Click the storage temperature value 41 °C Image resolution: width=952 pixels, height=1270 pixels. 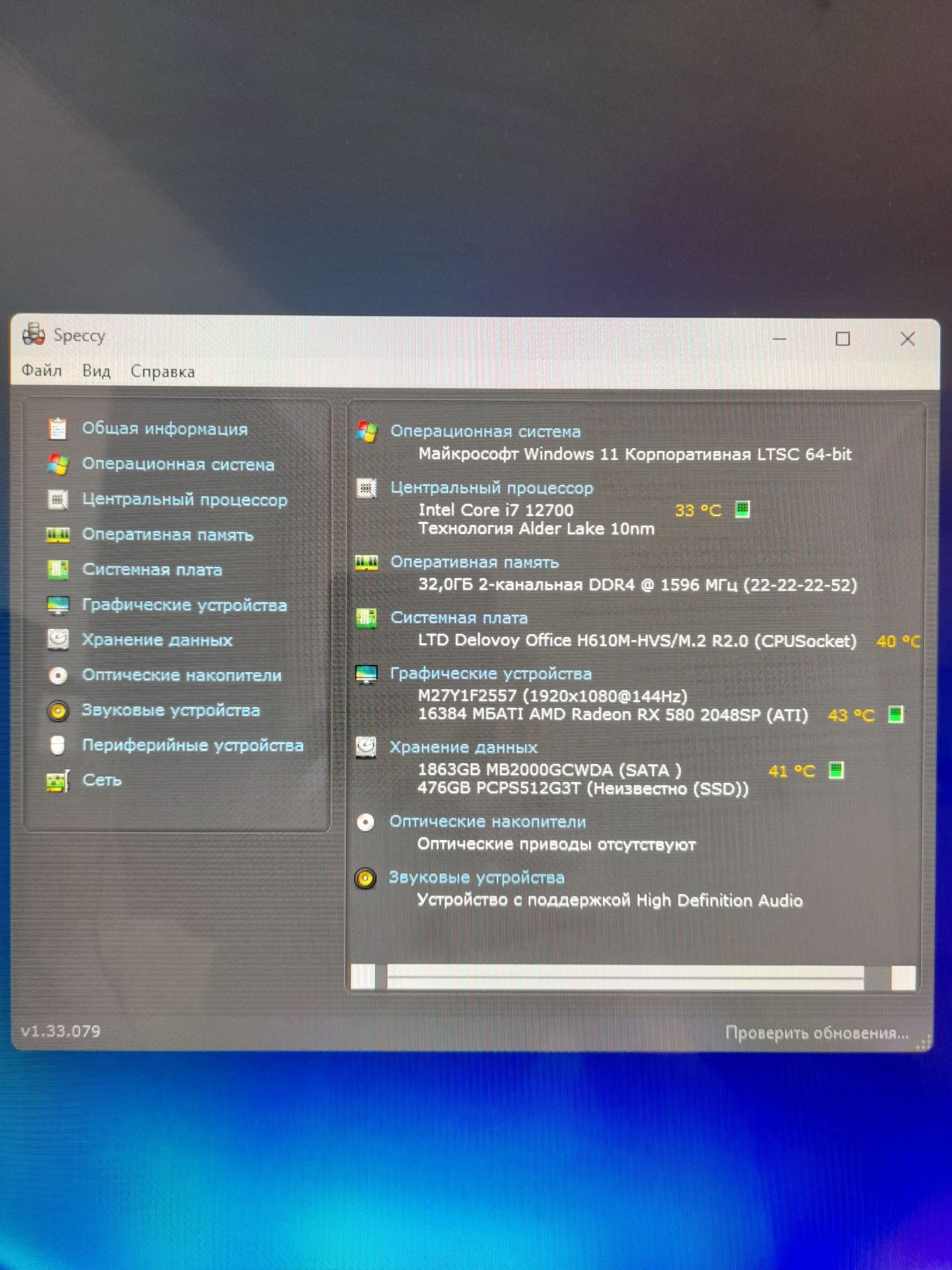click(791, 772)
